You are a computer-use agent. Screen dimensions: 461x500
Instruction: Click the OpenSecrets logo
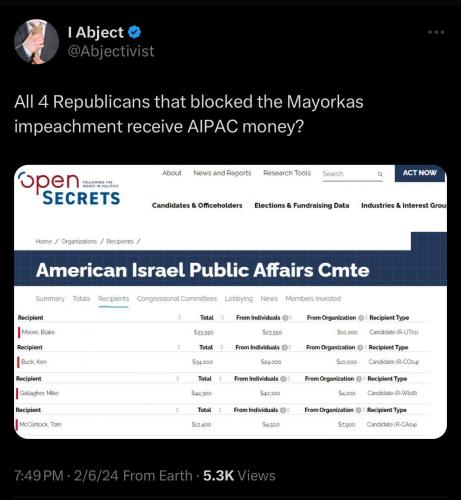(69, 189)
